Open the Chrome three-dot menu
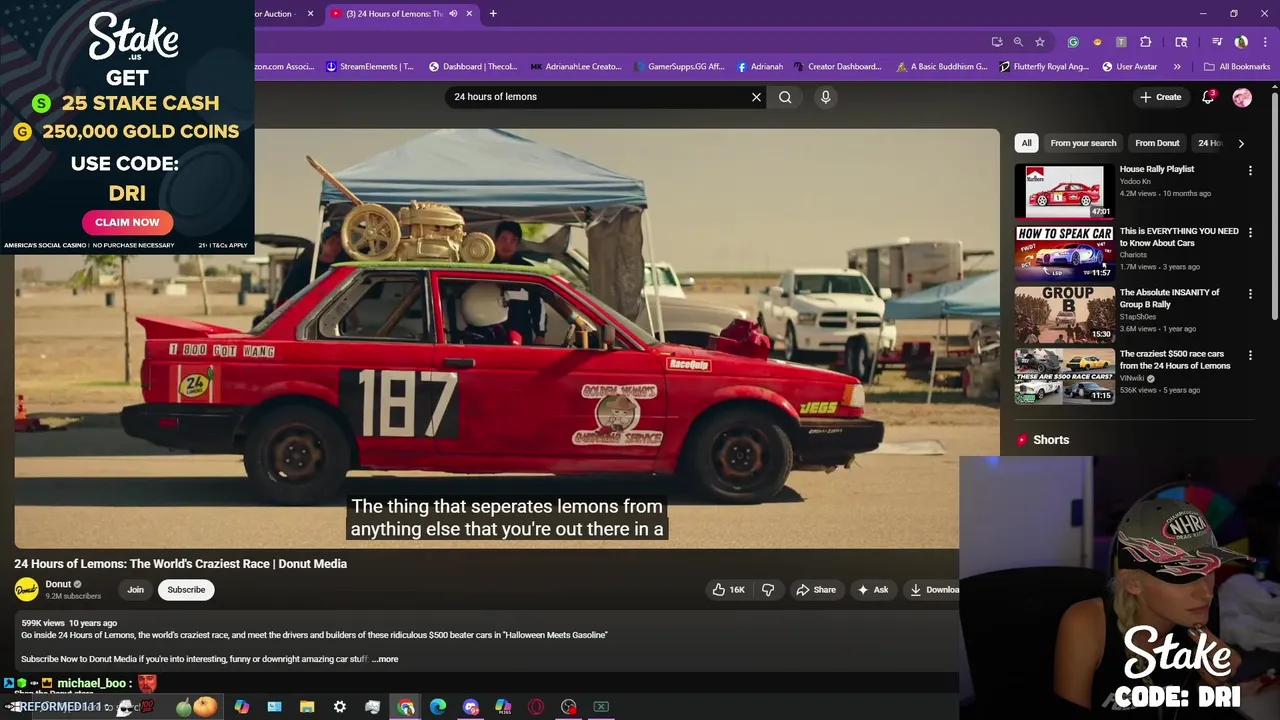The height and width of the screenshot is (720, 1280). 1263,42
